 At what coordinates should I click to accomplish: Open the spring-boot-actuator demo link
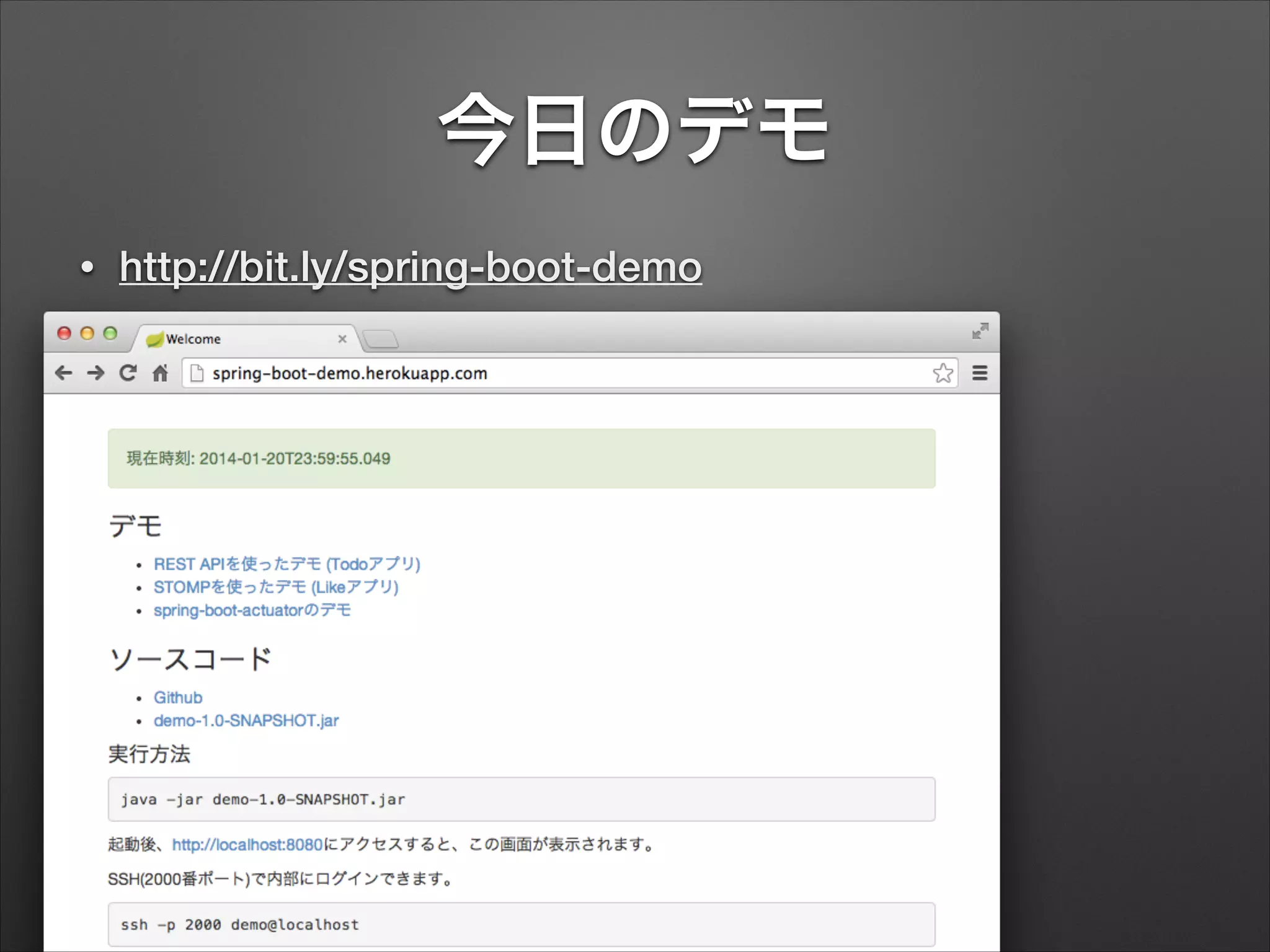[x=252, y=610]
